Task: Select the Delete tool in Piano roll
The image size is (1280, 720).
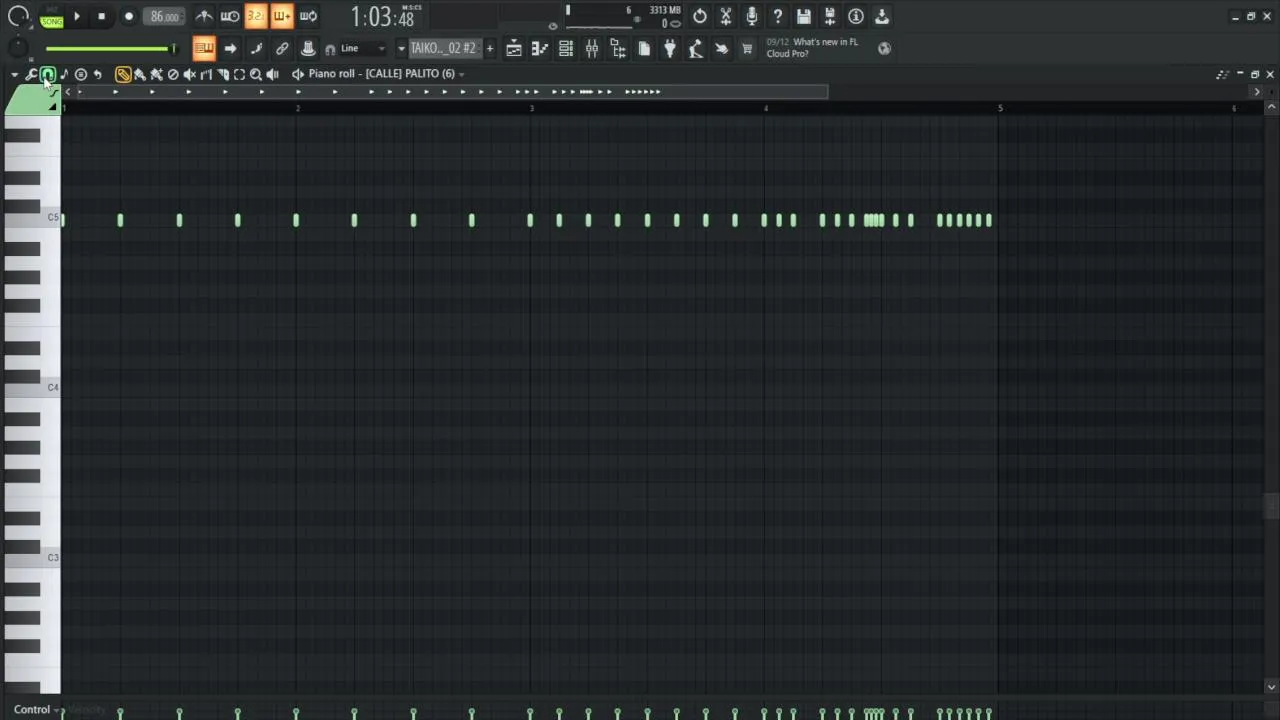Action: click(x=172, y=74)
